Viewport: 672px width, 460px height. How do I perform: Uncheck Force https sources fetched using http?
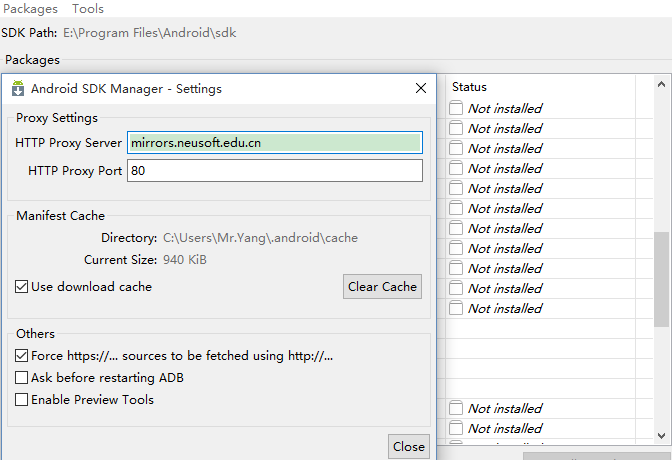(x=22, y=355)
